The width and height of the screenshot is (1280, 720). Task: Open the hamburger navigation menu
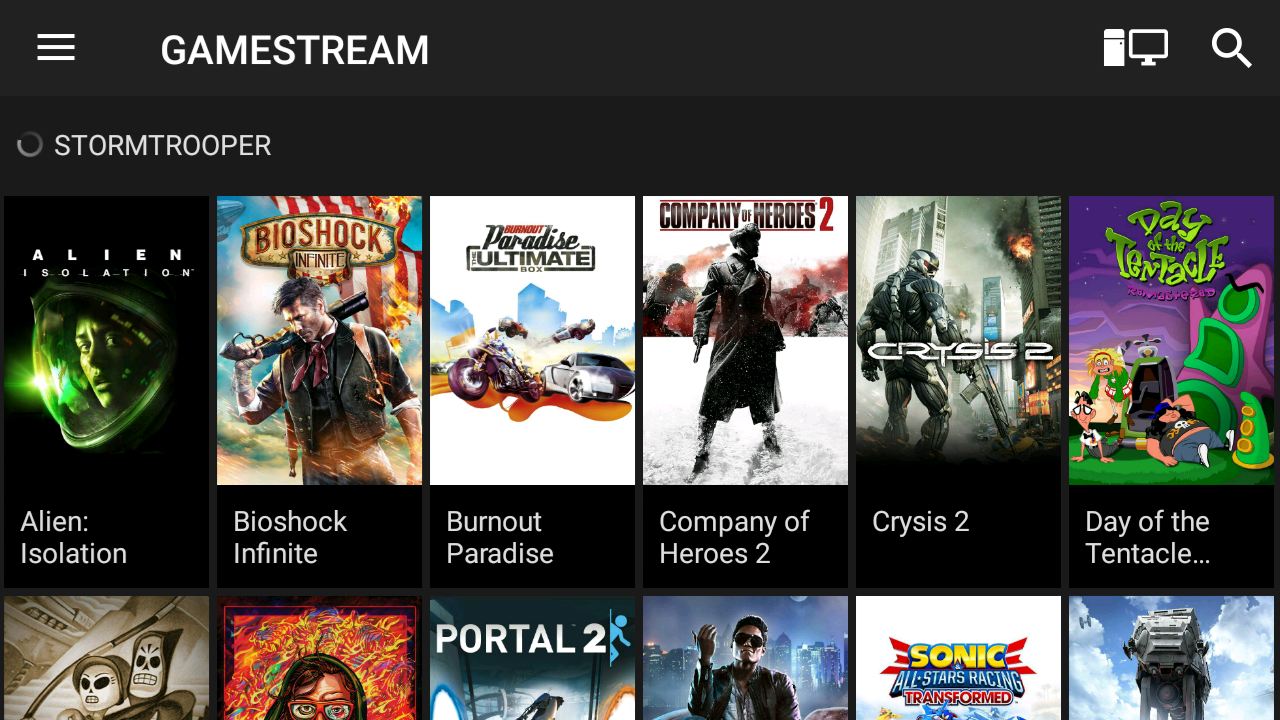[x=56, y=48]
